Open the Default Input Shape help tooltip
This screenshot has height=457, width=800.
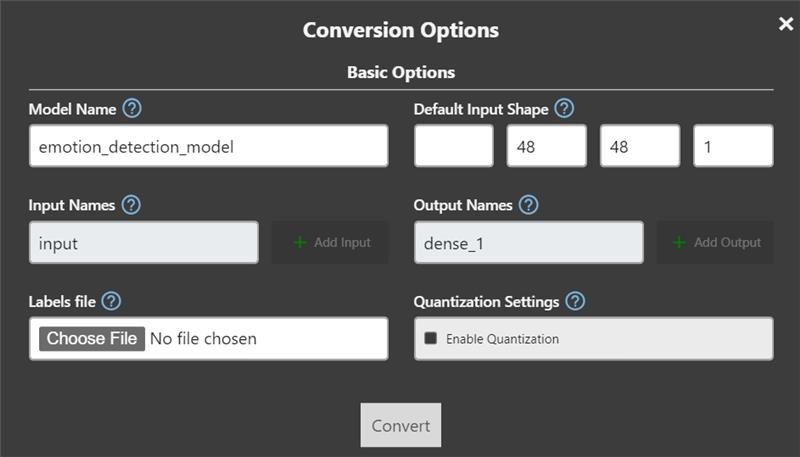point(564,109)
